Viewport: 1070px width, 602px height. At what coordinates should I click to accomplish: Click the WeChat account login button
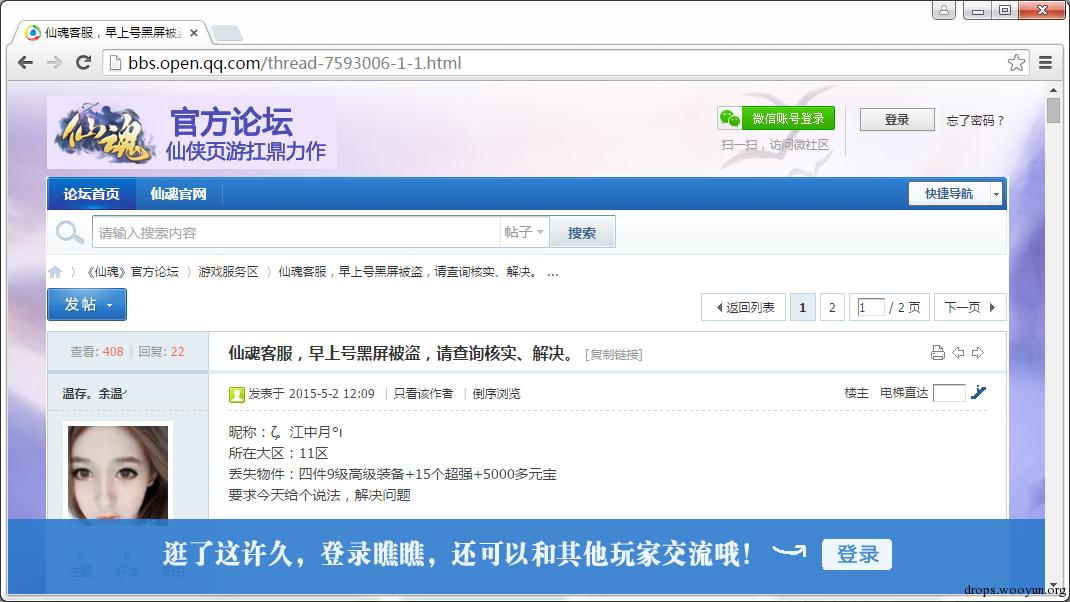(x=776, y=119)
